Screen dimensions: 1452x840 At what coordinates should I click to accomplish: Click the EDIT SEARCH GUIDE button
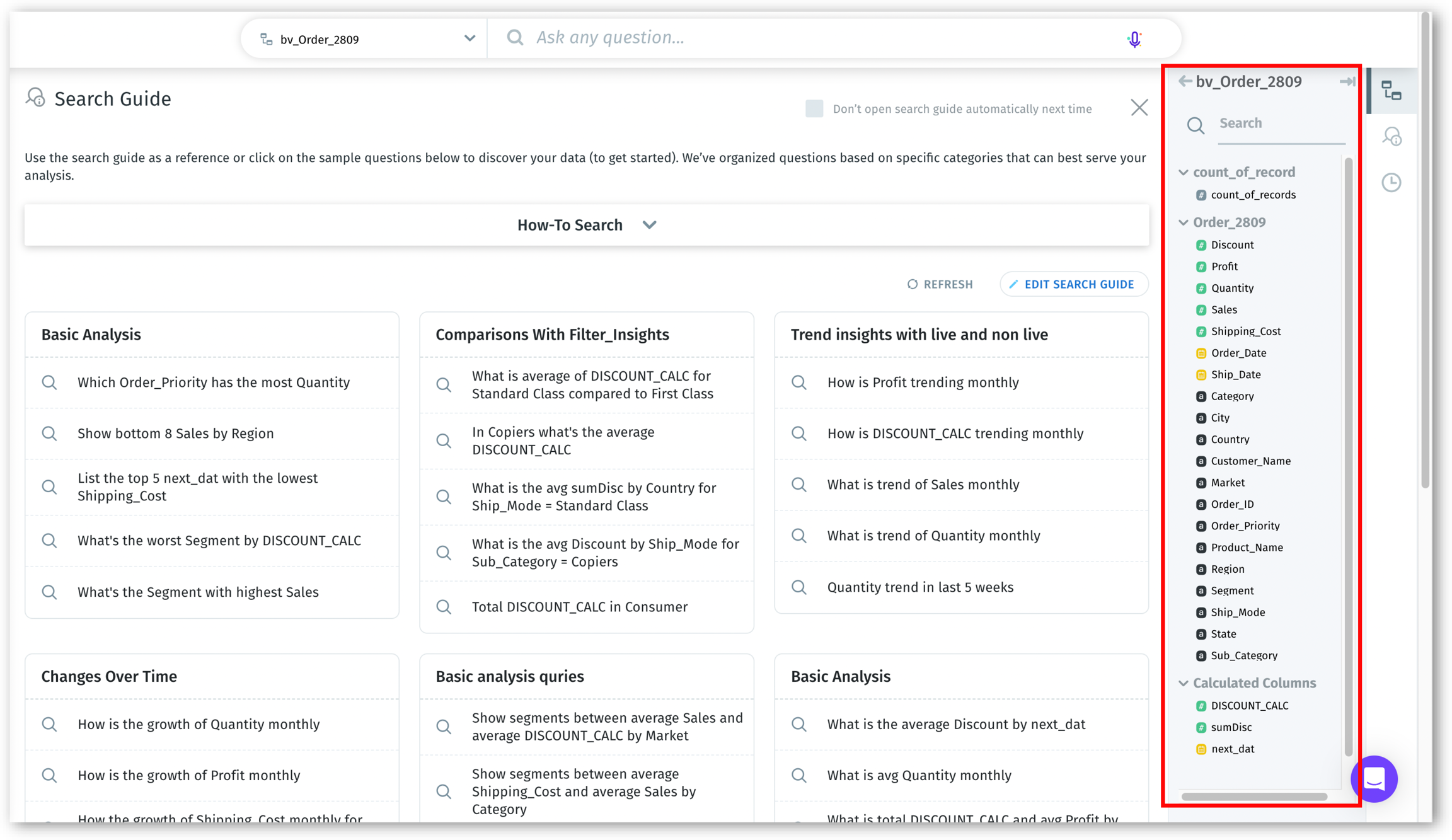tap(1073, 284)
